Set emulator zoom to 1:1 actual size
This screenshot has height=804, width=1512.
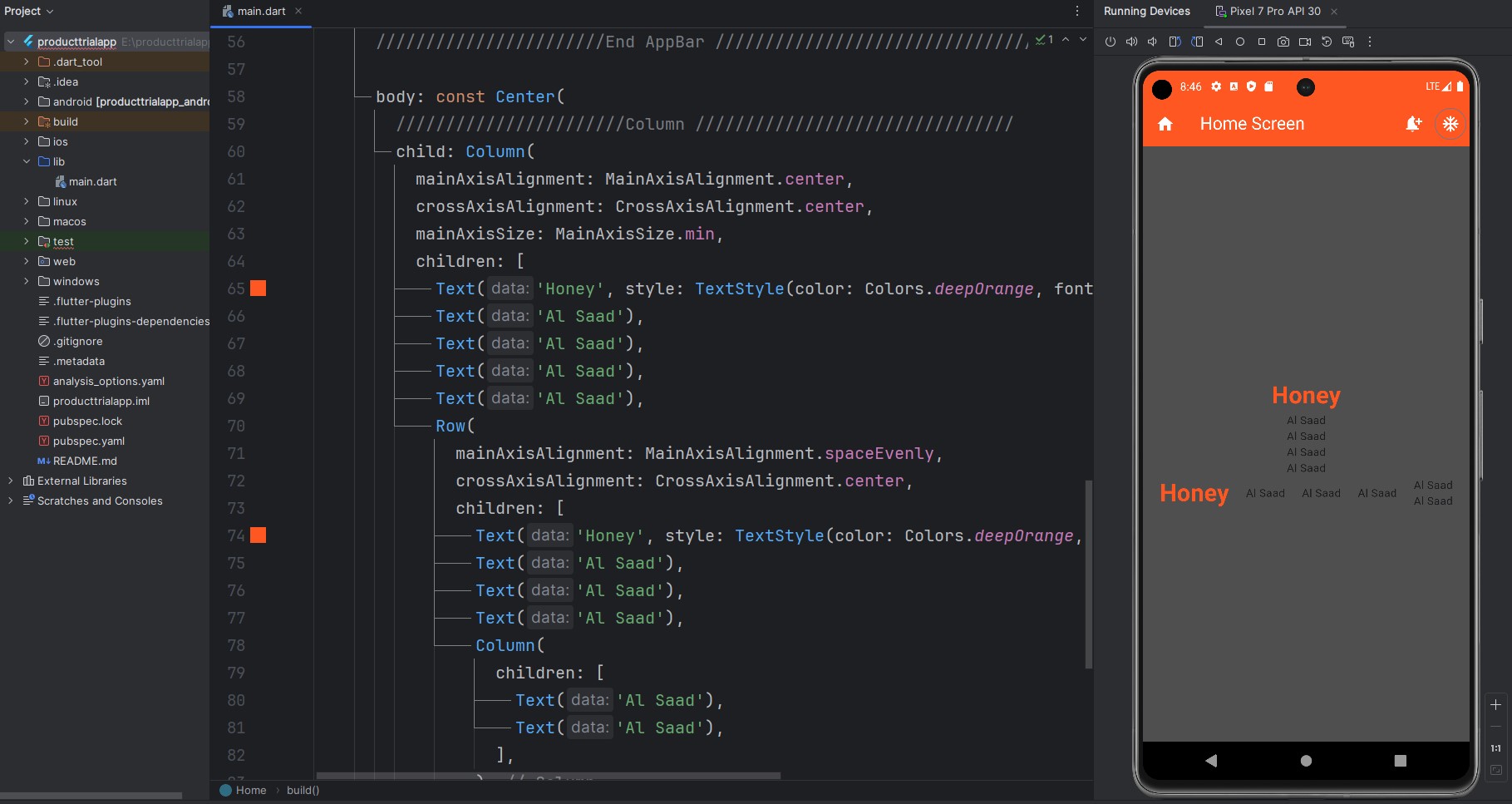click(1495, 748)
